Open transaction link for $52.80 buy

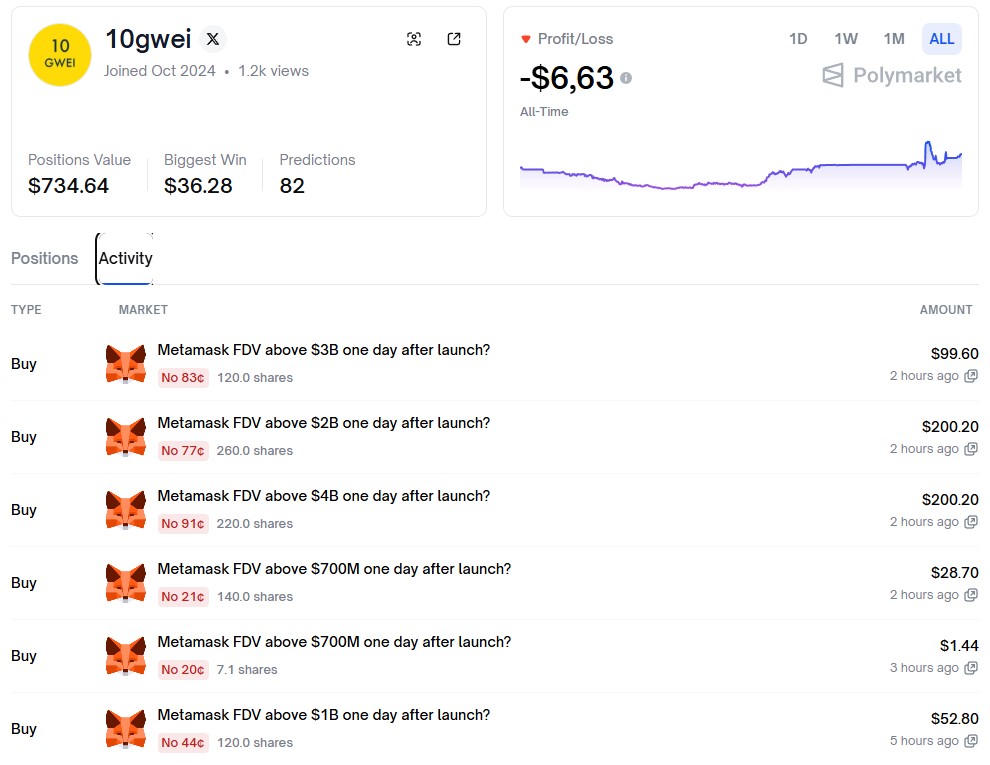pos(970,741)
